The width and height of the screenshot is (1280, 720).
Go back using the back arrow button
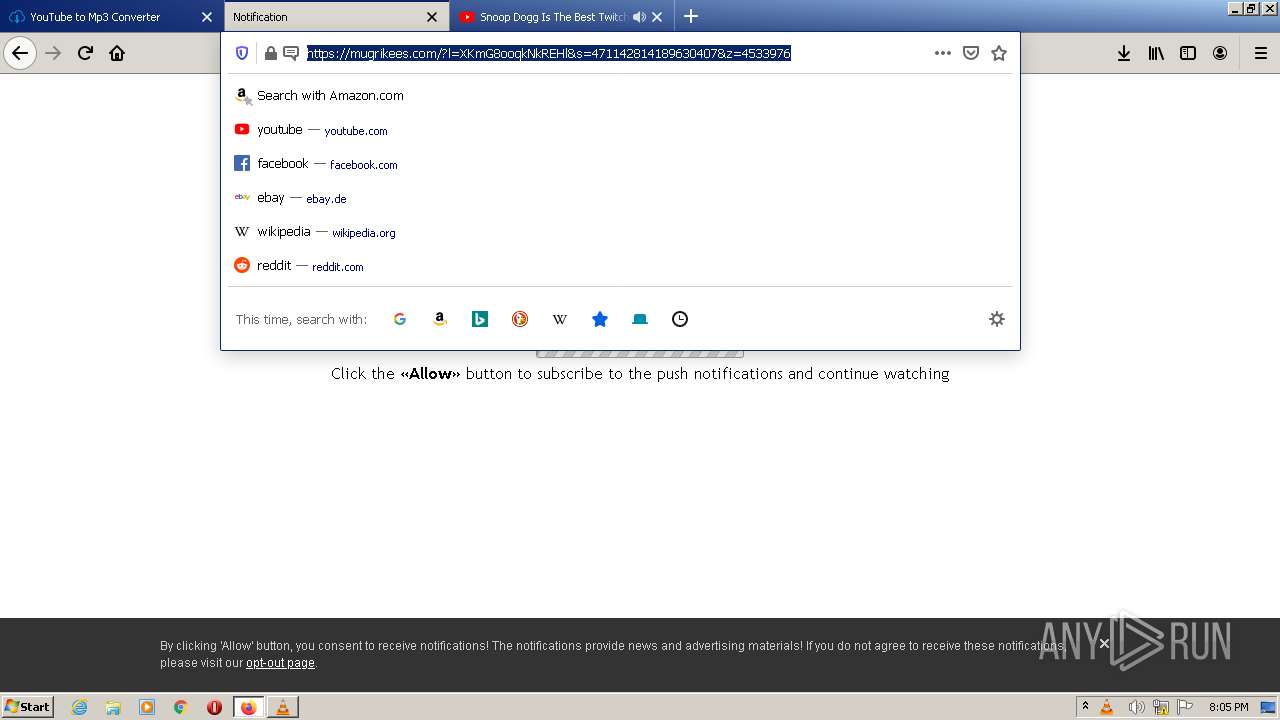click(x=20, y=53)
